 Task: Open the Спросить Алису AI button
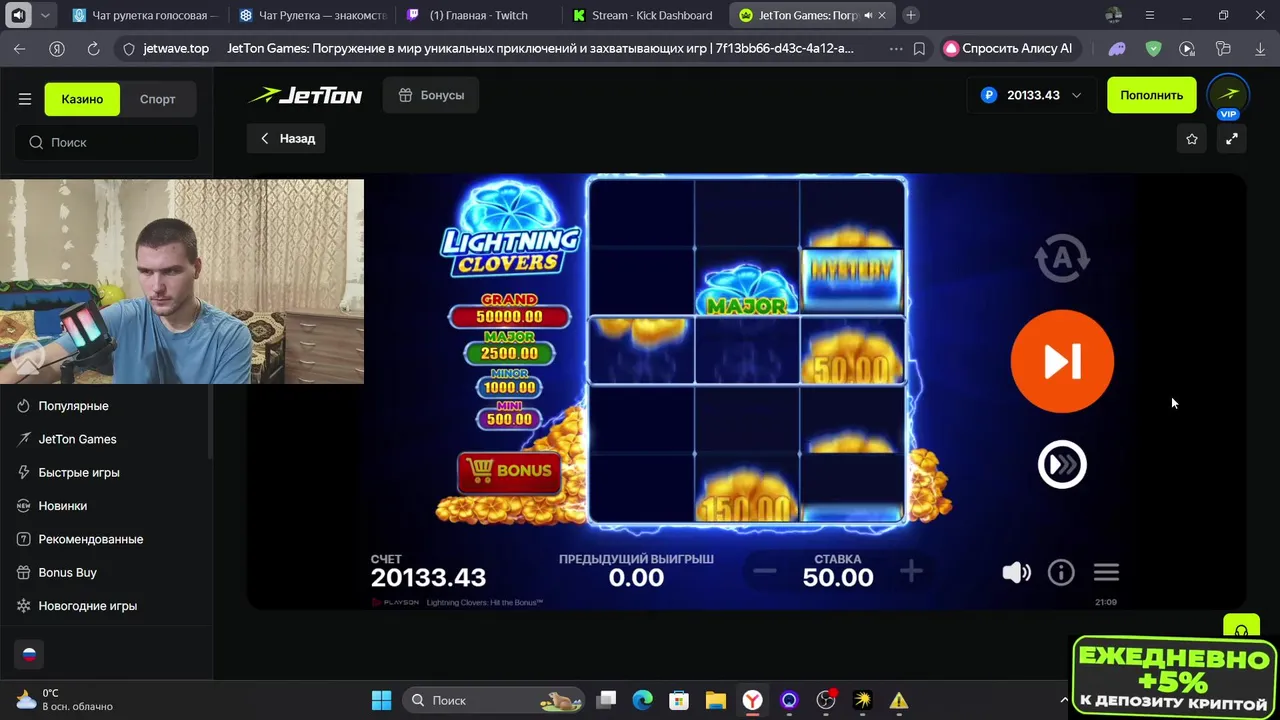pyautogui.click(x=1010, y=48)
